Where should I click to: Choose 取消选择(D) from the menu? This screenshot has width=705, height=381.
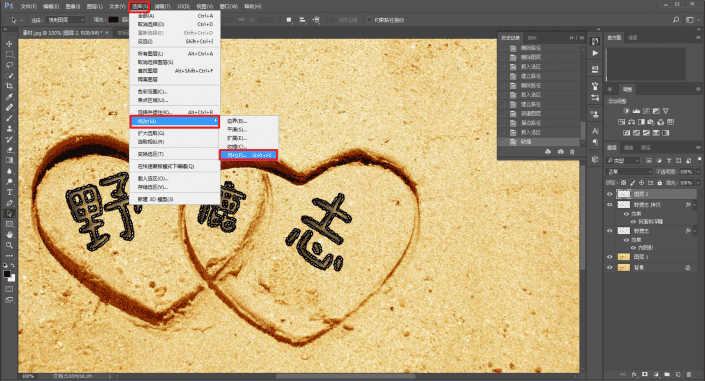click(175, 24)
